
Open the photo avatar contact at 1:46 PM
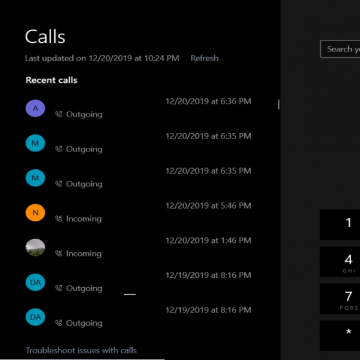coord(35,247)
